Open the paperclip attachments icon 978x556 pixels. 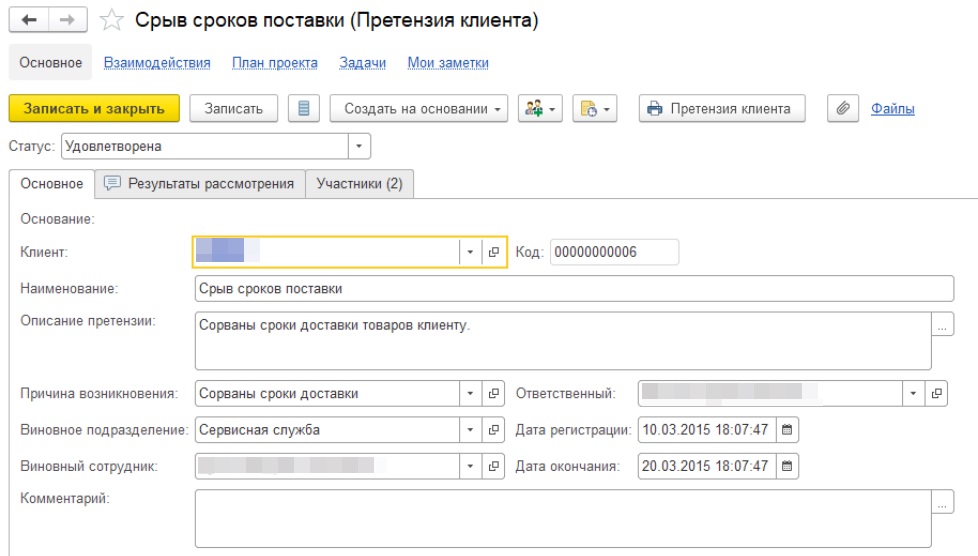point(843,109)
